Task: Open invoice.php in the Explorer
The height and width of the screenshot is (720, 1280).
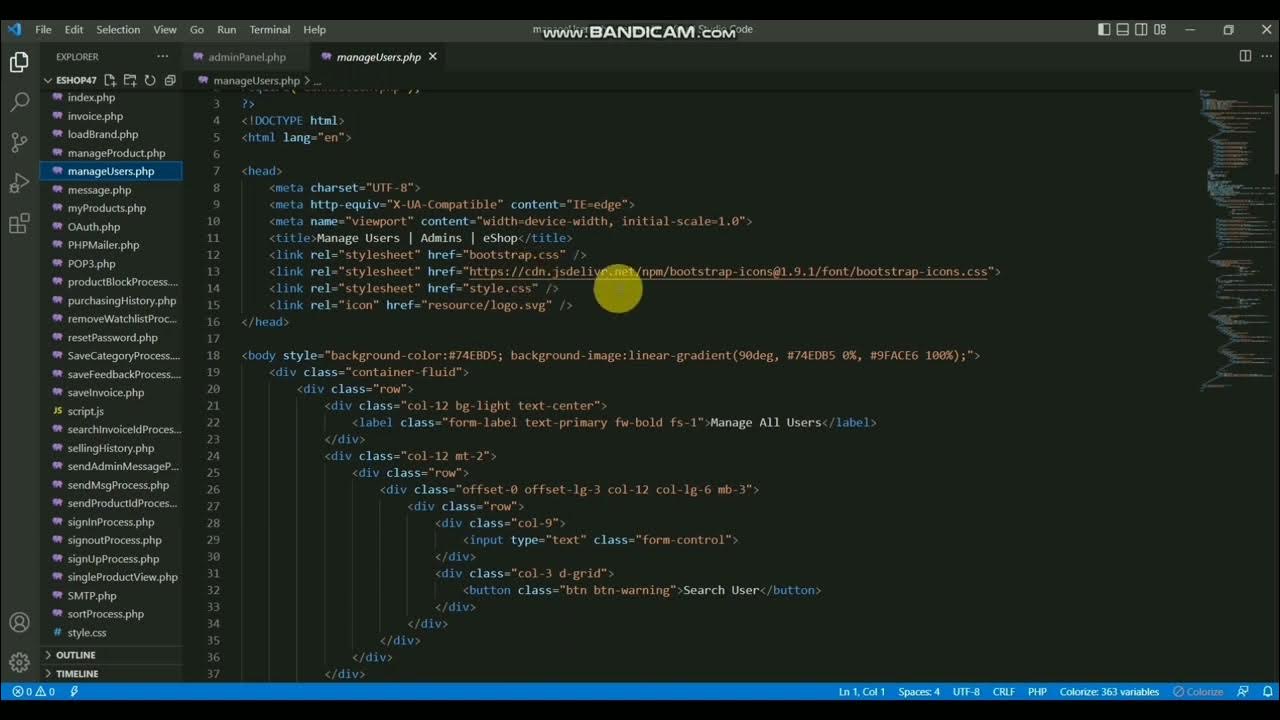Action: coord(95,116)
